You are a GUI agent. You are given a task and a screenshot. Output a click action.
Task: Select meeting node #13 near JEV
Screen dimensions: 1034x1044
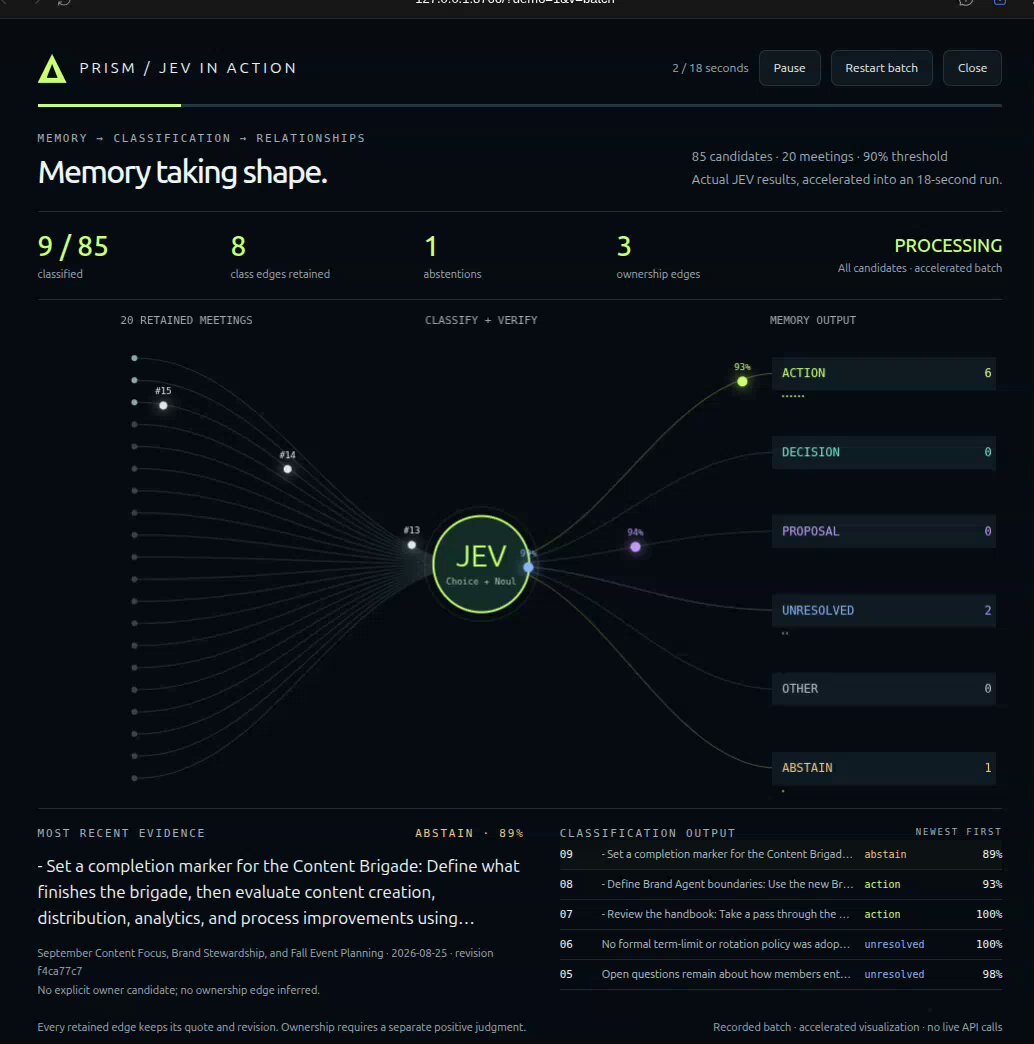pyautogui.click(x=412, y=545)
